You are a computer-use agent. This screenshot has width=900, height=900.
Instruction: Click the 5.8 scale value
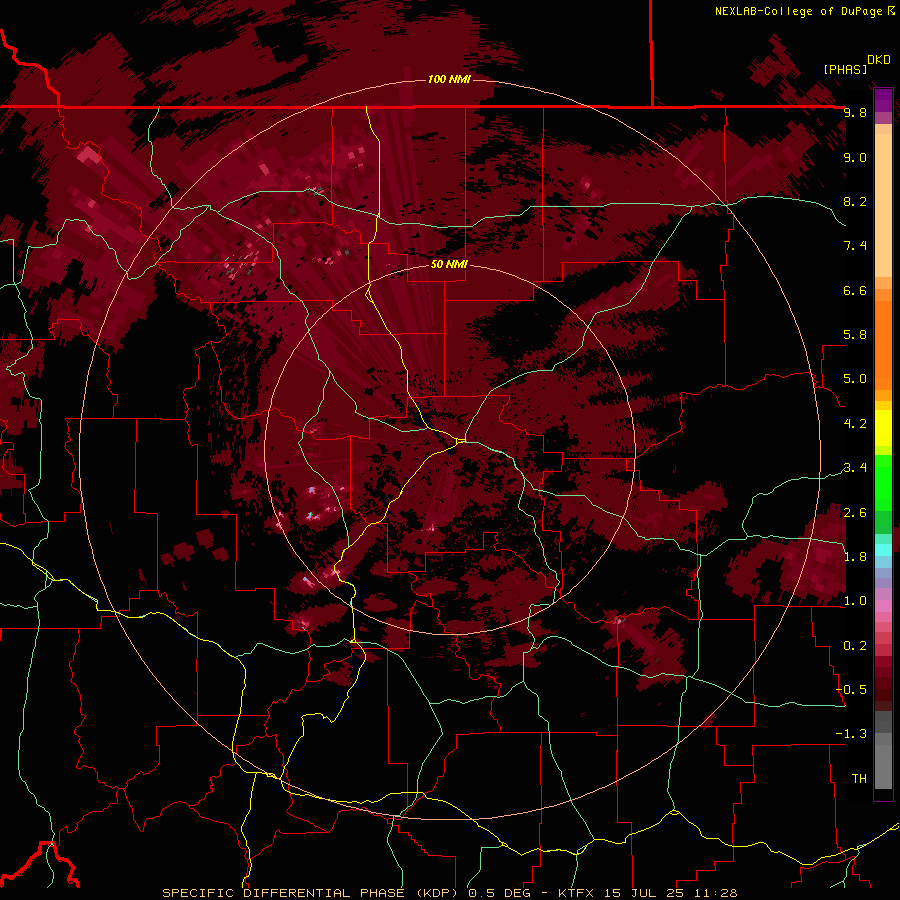click(x=855, y=335)
